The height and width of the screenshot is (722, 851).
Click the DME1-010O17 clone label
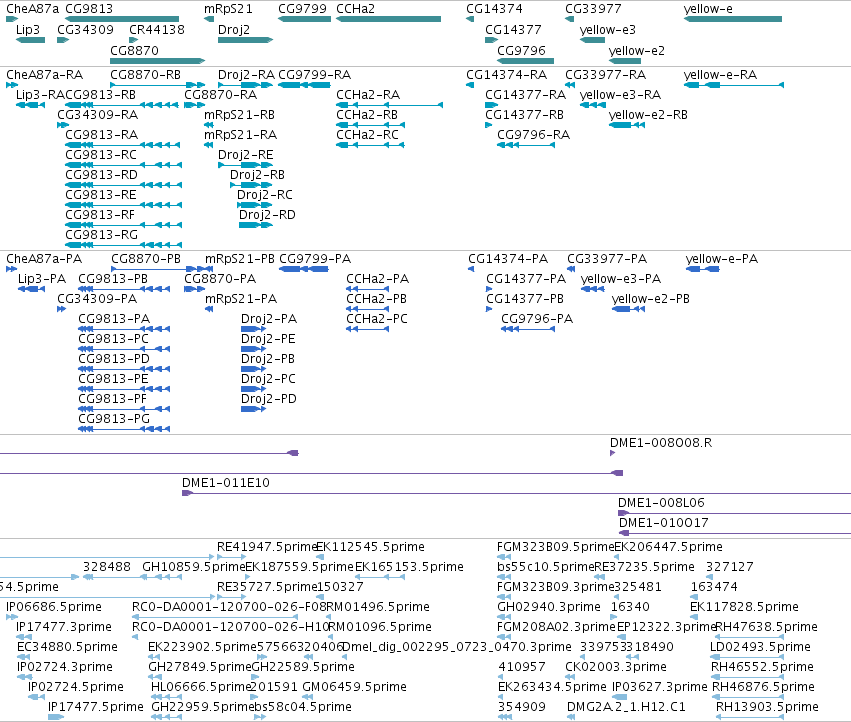[x=663, y=523]
